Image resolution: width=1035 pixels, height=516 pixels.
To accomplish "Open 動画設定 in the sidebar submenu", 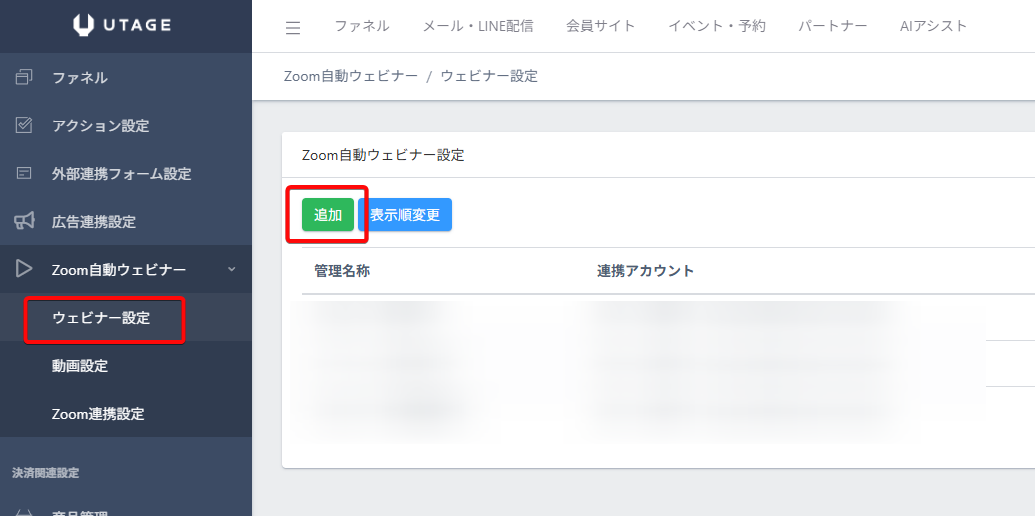I will pyautogui.click(x=80, y=366).
